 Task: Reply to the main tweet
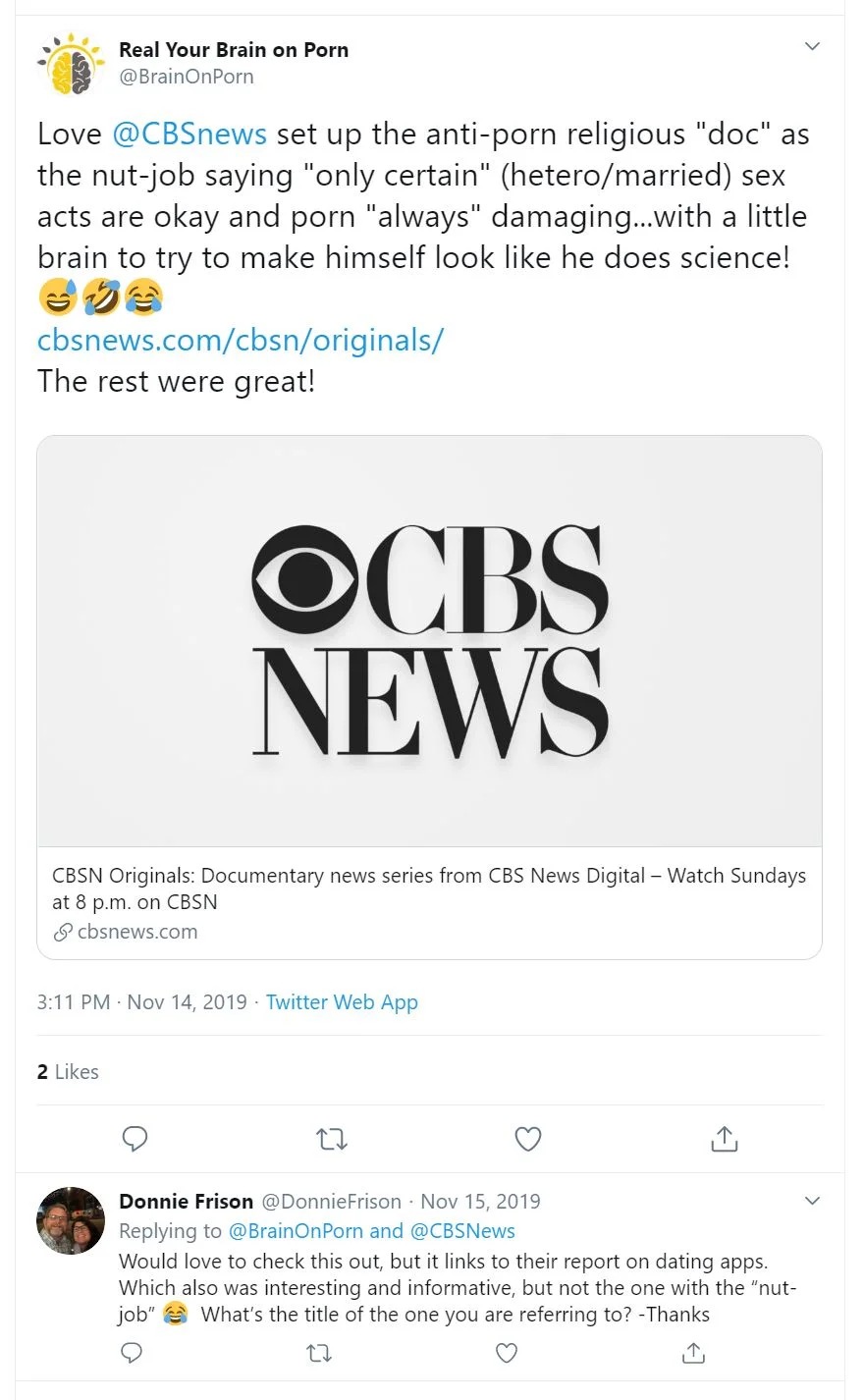(135, 1139)
